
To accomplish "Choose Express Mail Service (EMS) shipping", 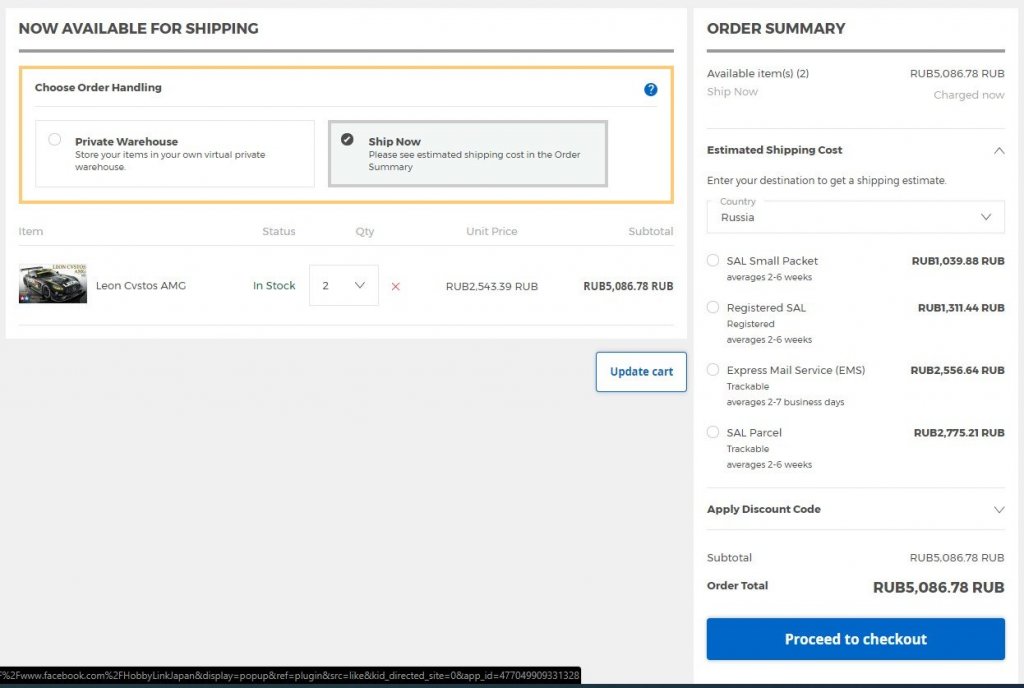I will point(713,369).
